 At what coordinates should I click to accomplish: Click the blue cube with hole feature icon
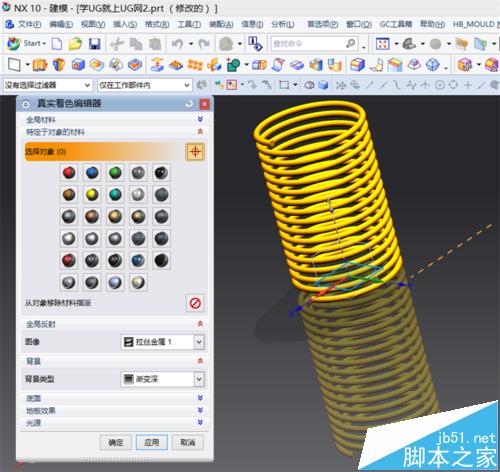[78, 65]
